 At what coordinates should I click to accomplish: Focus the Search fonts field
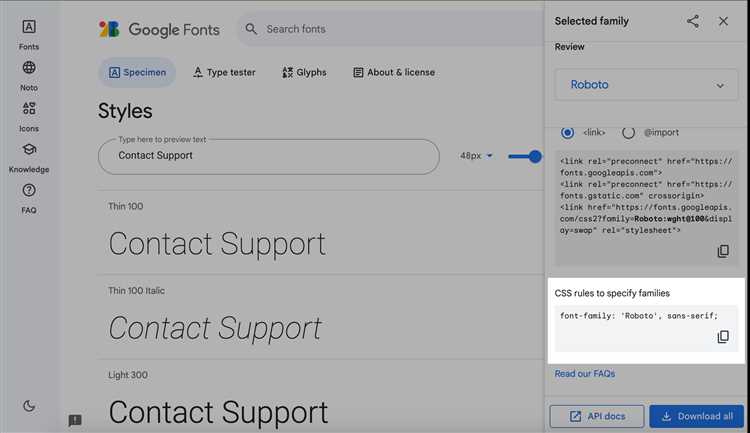coord(392,29)
